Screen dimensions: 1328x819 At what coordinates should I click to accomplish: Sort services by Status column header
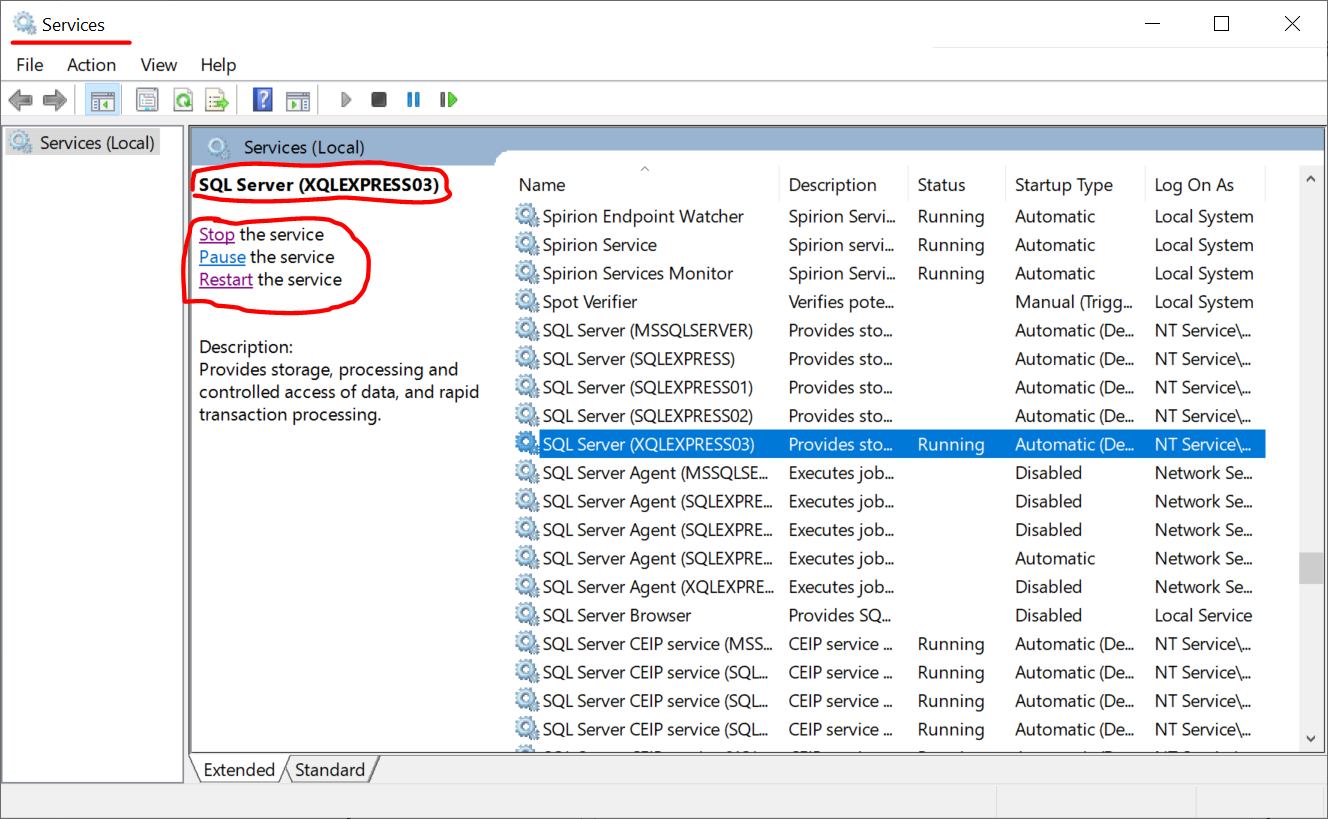(941, 185)
